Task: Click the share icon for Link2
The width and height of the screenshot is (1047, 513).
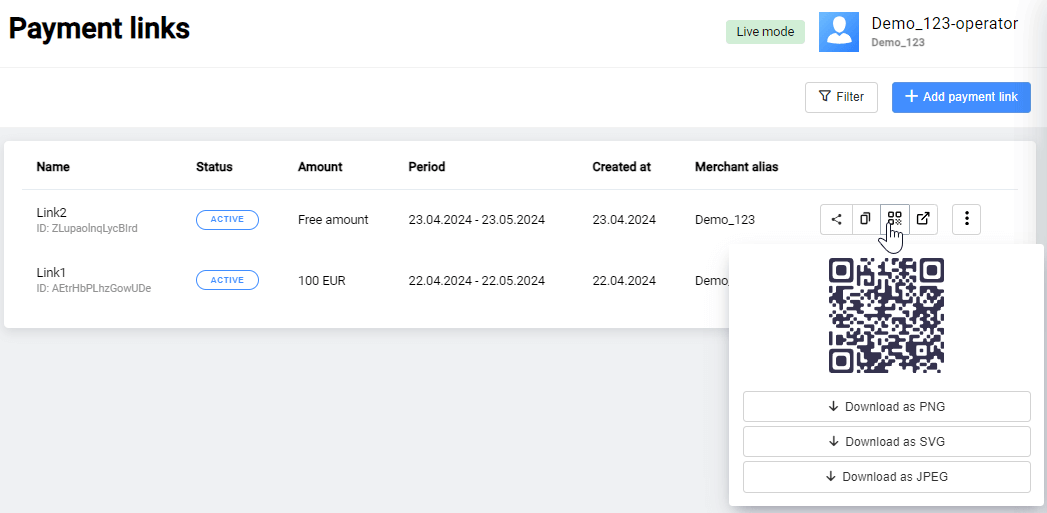Action: (x=836, y=219)
